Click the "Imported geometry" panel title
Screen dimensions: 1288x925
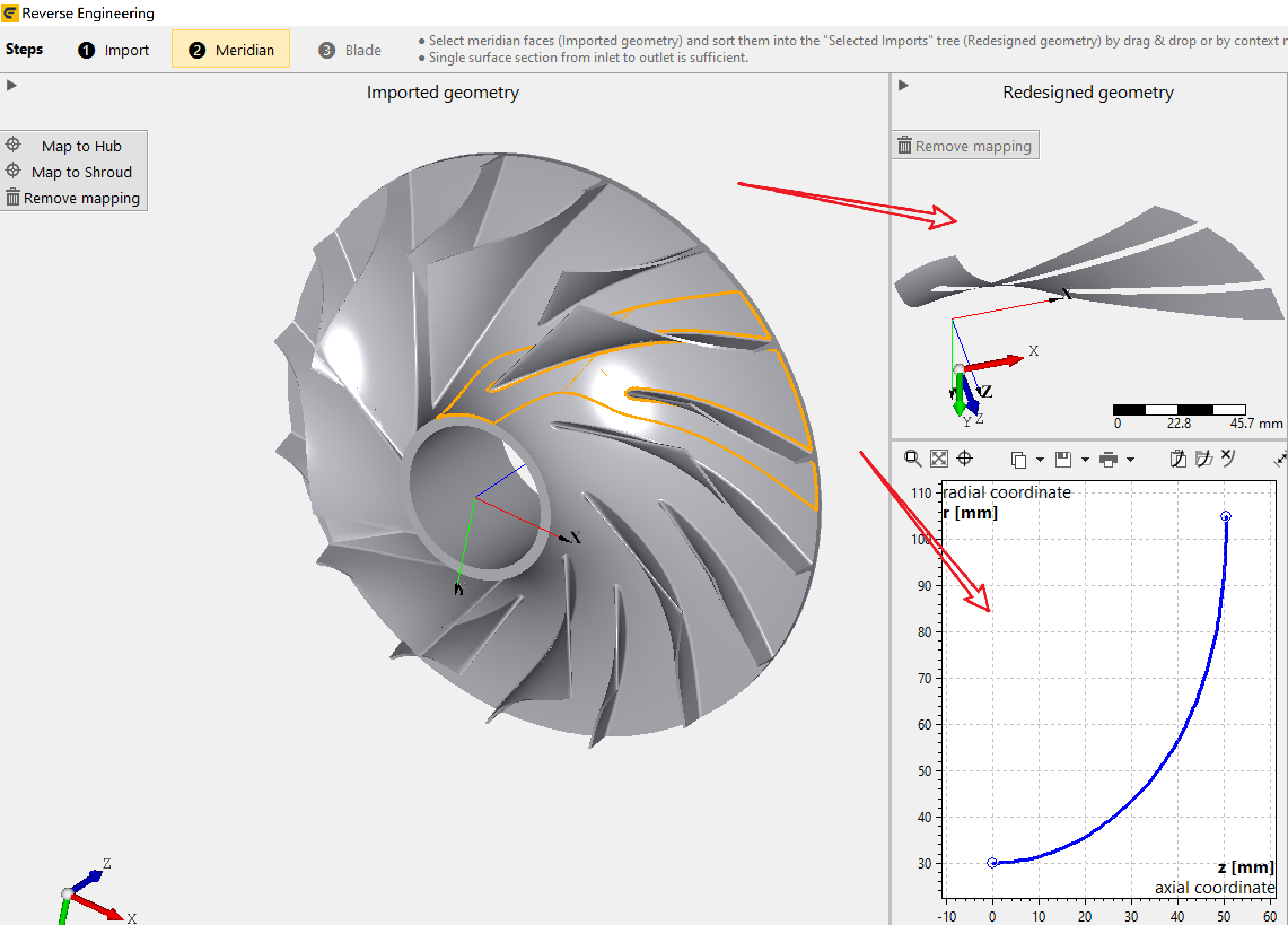443,92
